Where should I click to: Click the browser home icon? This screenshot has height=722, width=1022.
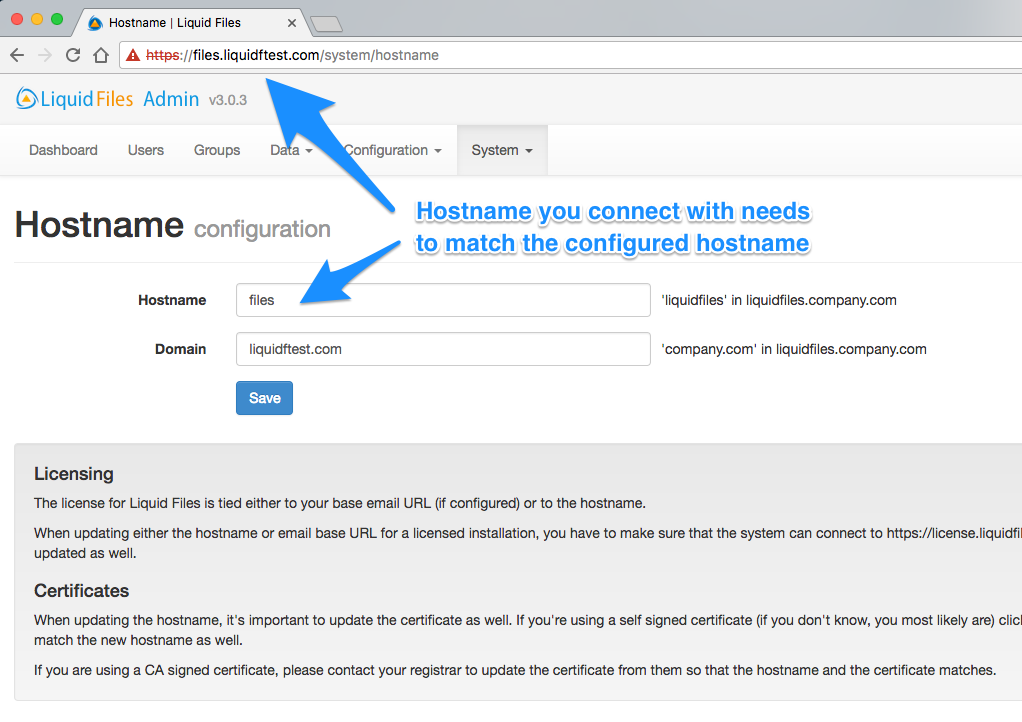(101, 55)
